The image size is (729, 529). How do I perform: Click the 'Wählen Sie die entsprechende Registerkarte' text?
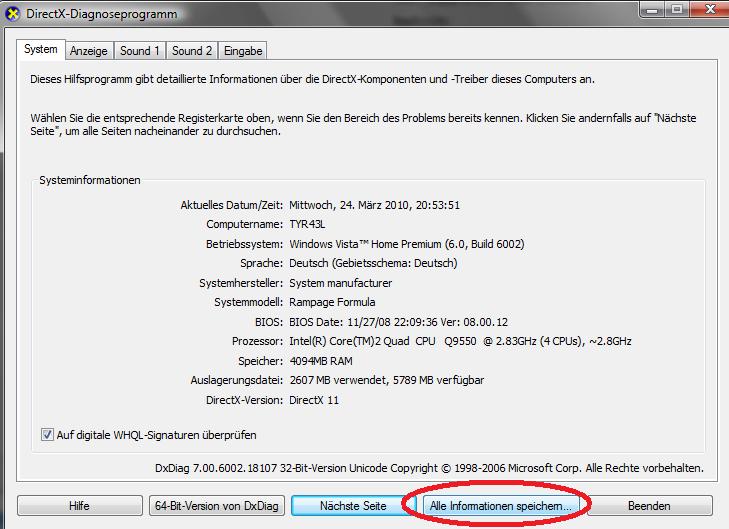363,125
